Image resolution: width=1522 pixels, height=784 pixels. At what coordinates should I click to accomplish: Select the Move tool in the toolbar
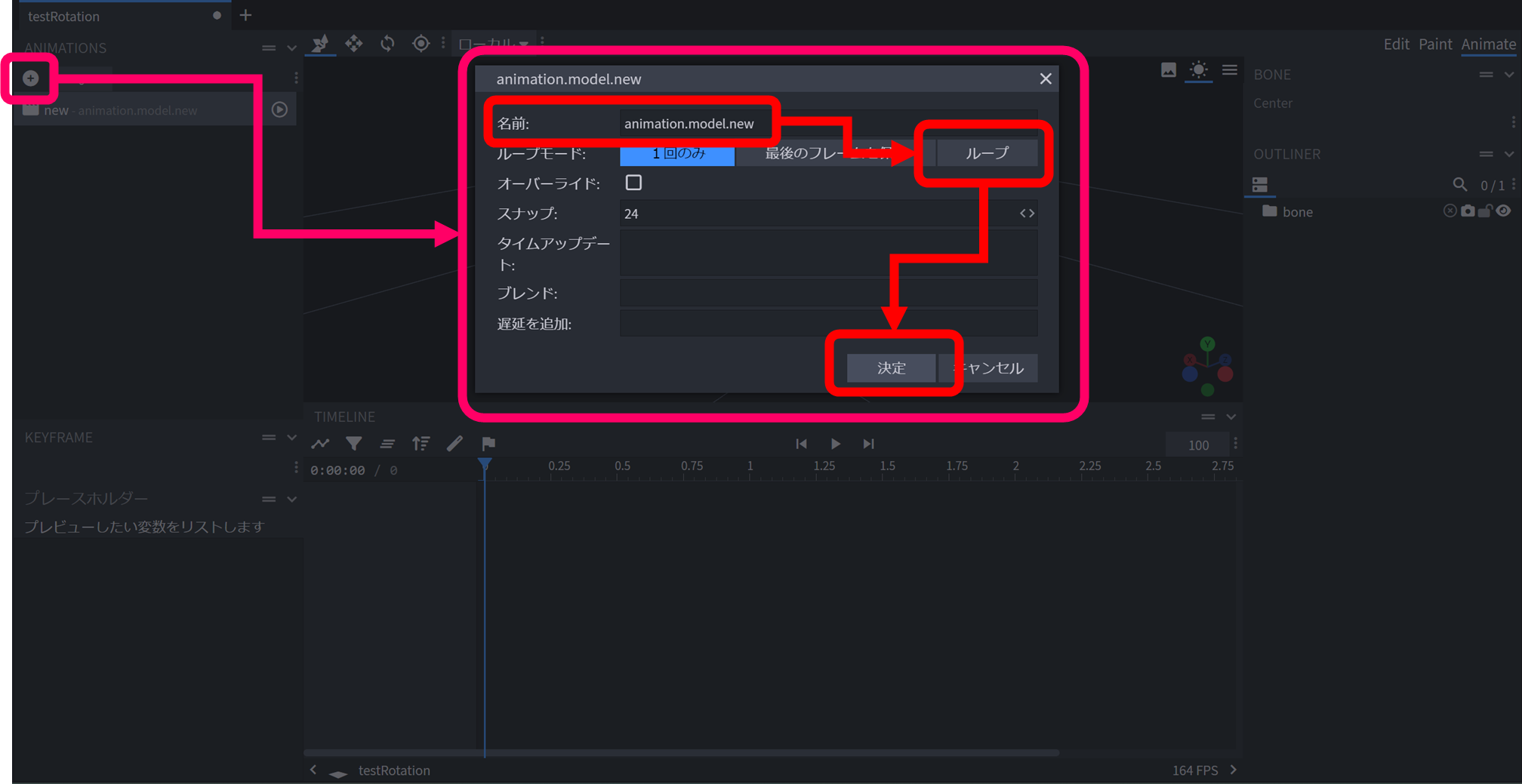click(353, 44)
